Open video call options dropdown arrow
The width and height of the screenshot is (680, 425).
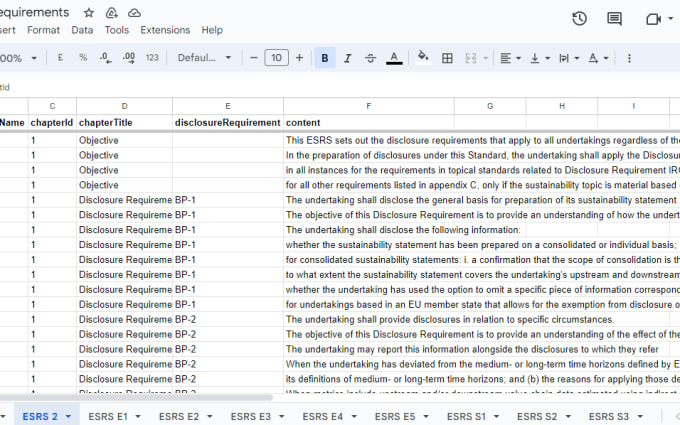pos(671,19)
